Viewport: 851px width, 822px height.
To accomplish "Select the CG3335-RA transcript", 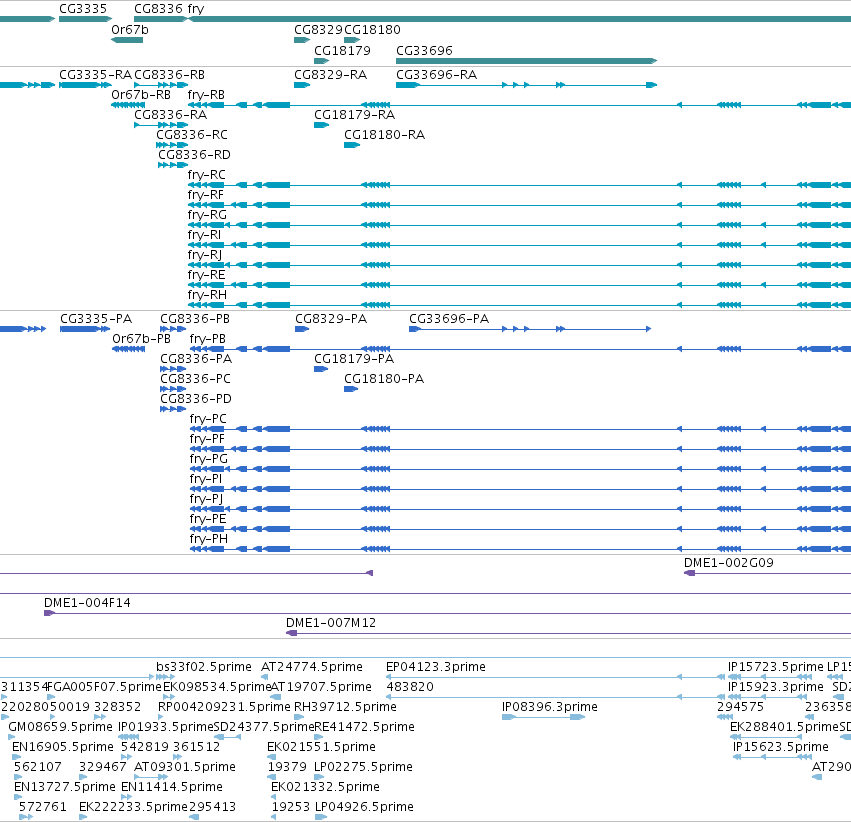I will (x=85, y=85).
